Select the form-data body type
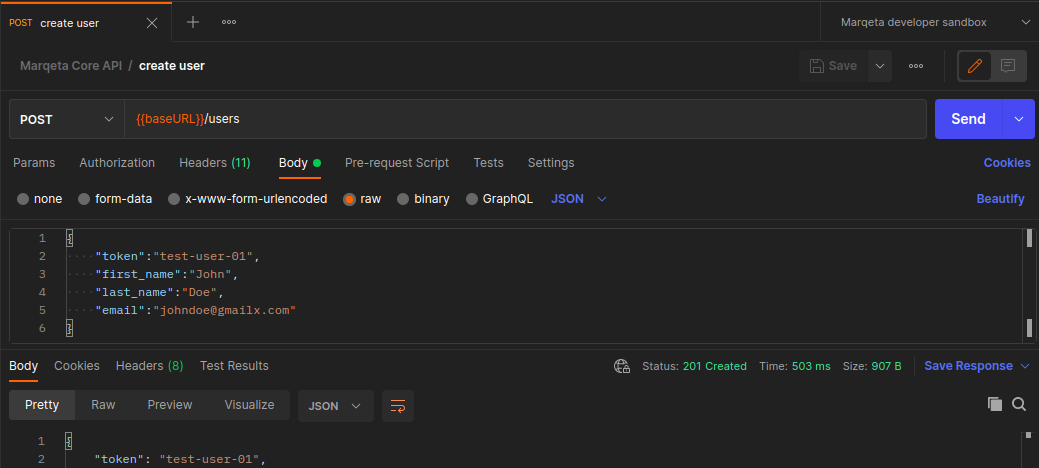Viewport: 1039px width, 468px height. coord(115,199)
